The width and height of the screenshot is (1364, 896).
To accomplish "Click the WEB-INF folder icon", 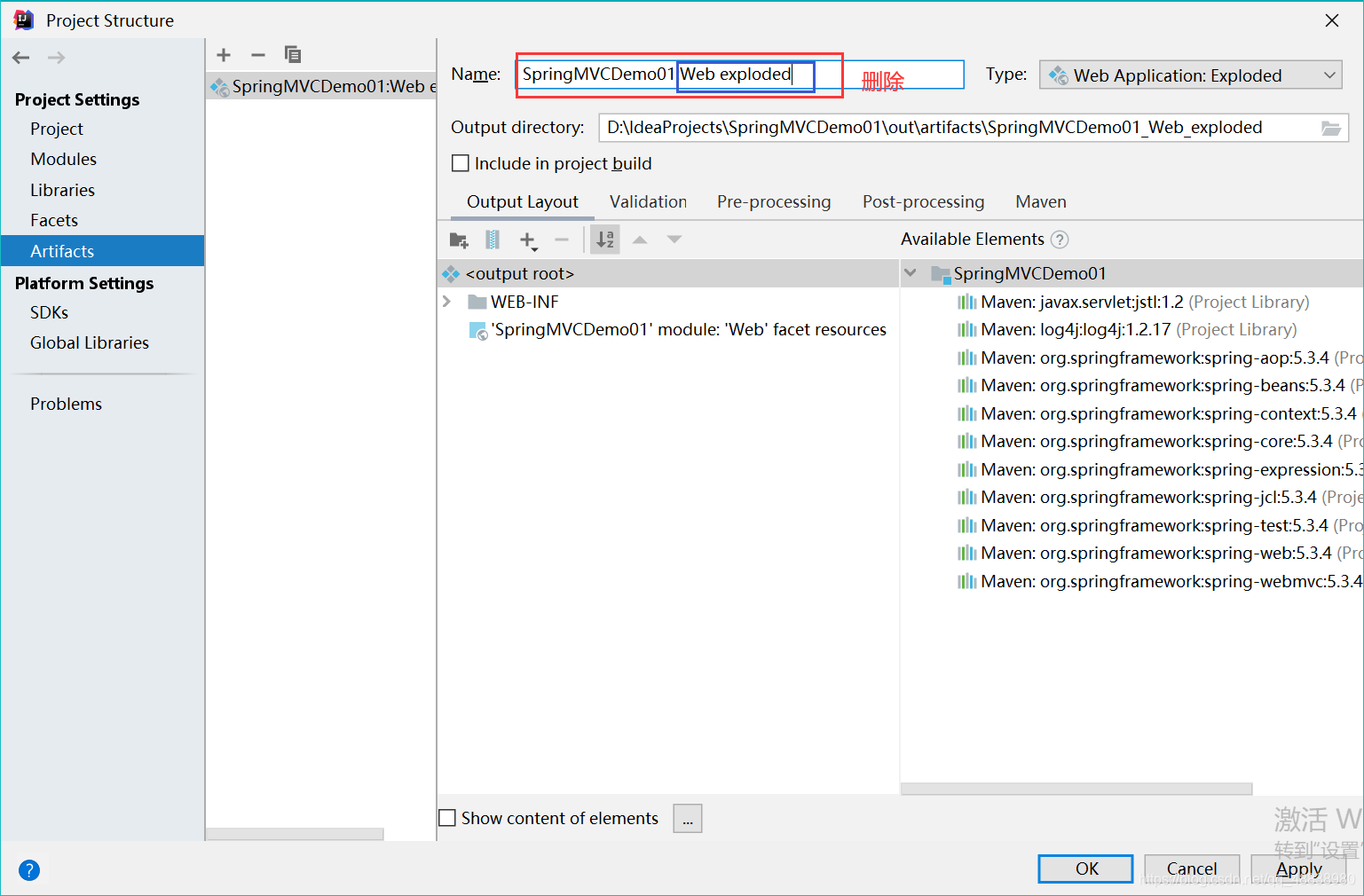I will [x=477, y=303].
